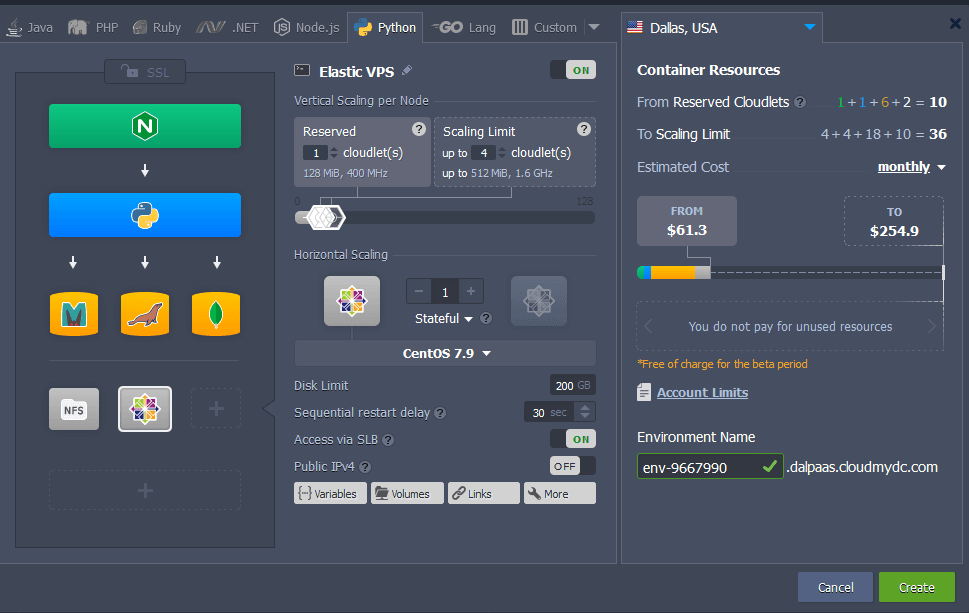Choose the MongoDB NoSQL database icon
Viewport: 969px width, 613px height.
click(216, 314)
